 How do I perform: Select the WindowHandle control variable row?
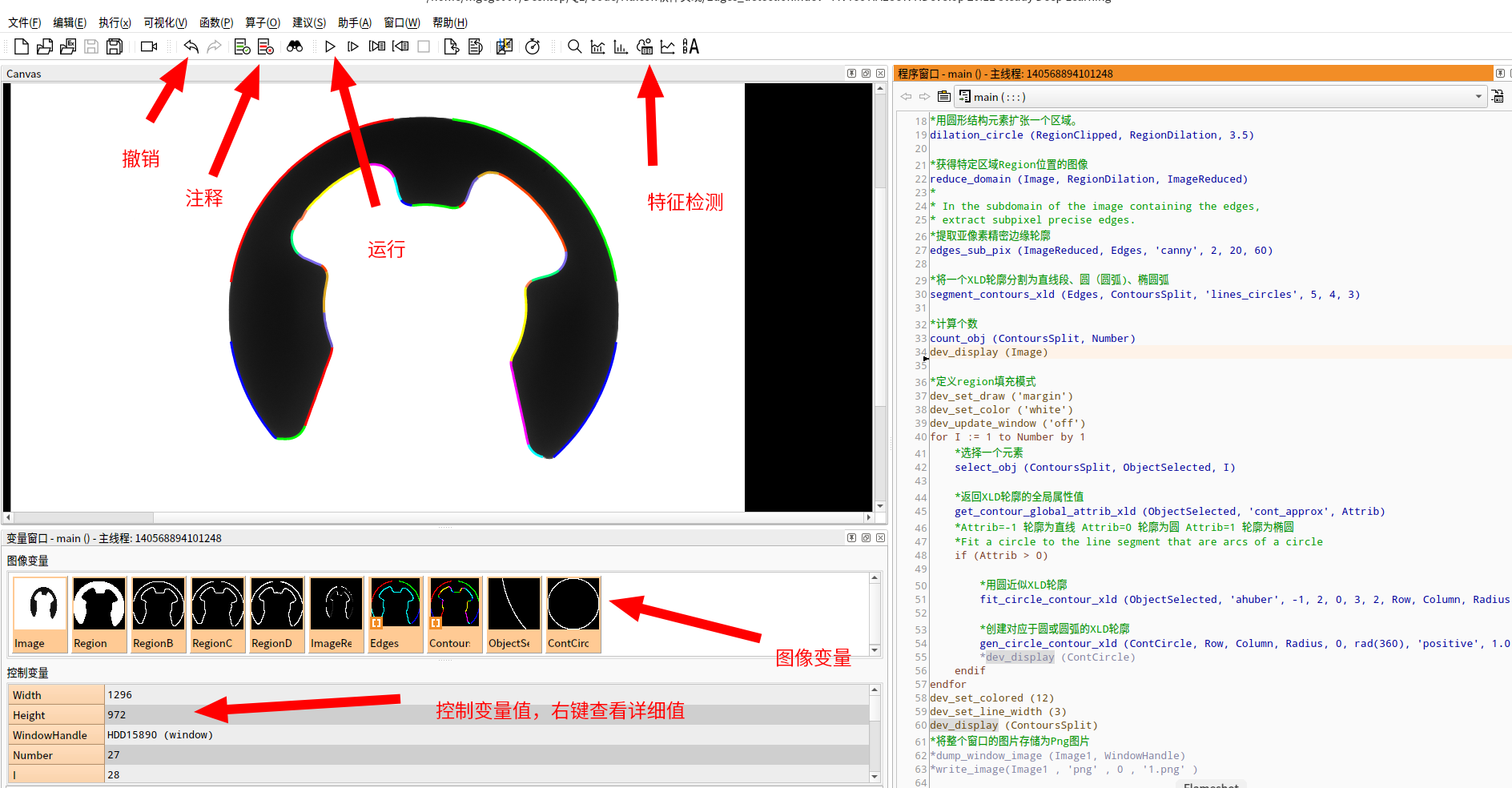(x=439, y=734)
